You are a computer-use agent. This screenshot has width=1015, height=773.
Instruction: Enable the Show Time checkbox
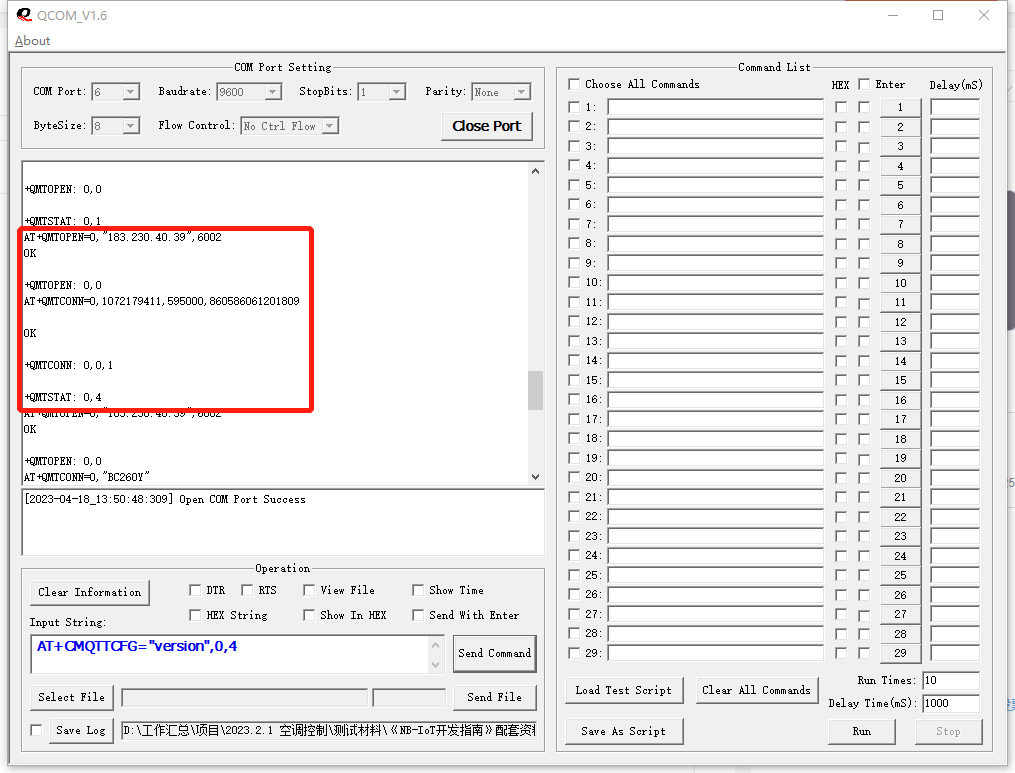[x=418, y=590]
